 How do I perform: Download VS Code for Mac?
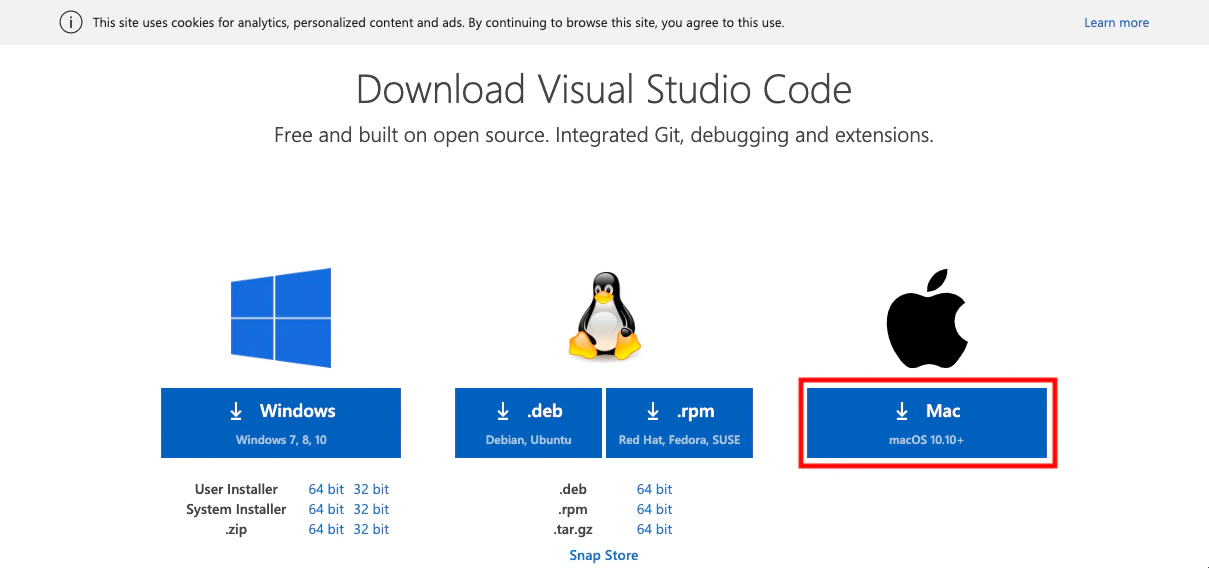pyautogui.click(x=927, y=423)
